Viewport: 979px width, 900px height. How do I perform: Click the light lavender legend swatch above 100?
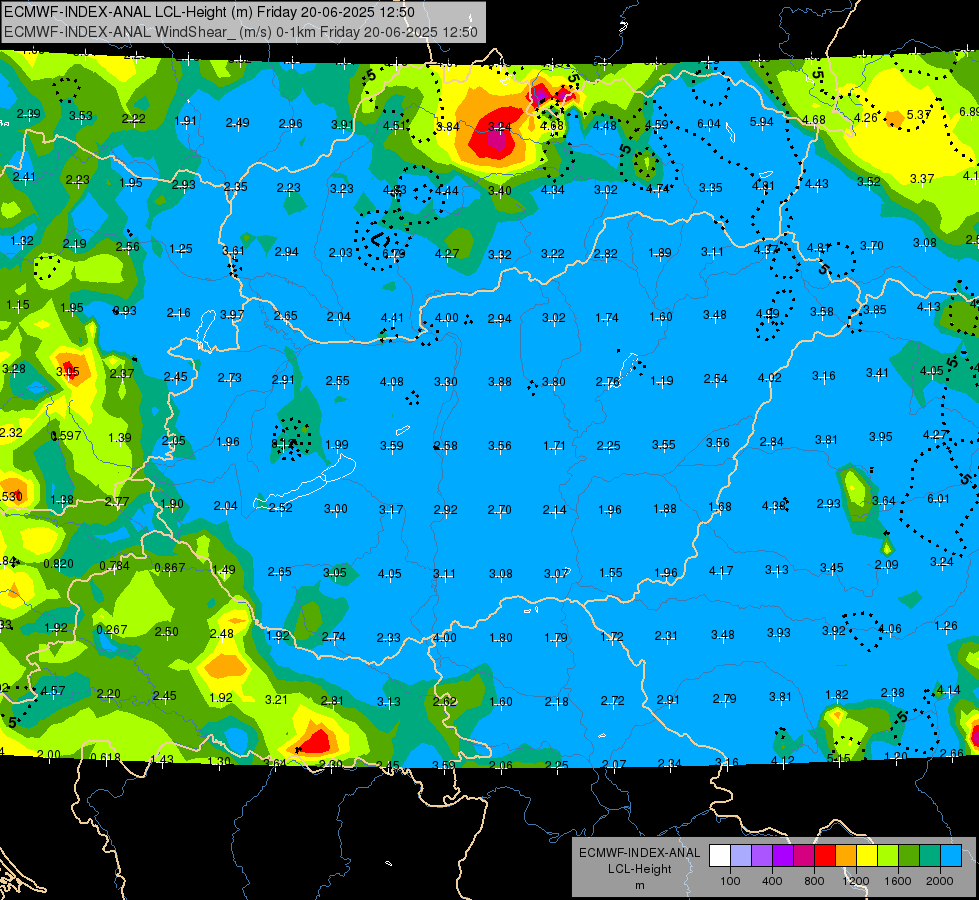(x=740, y=856)
